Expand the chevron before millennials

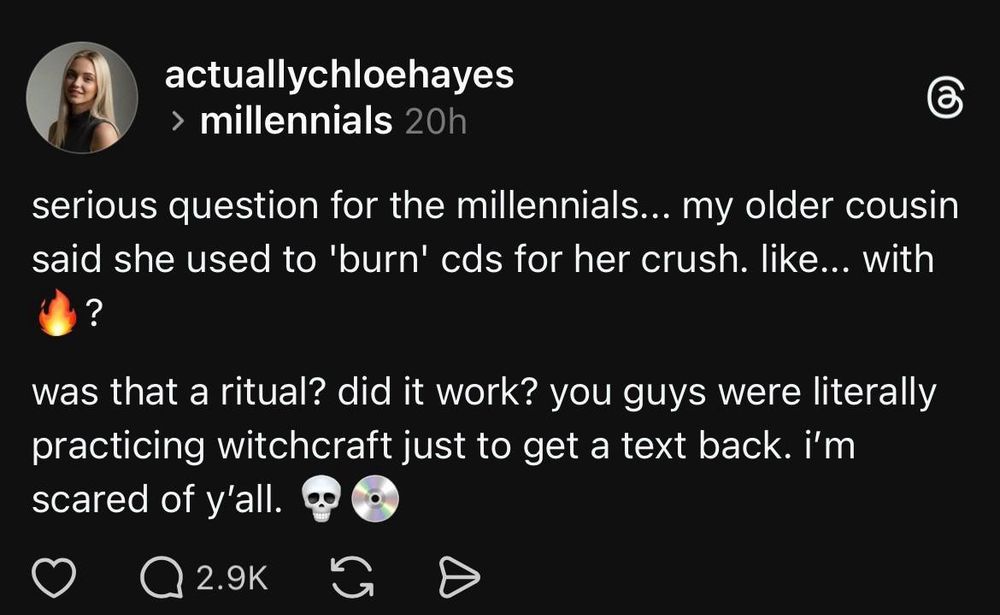tap(178, 121)
